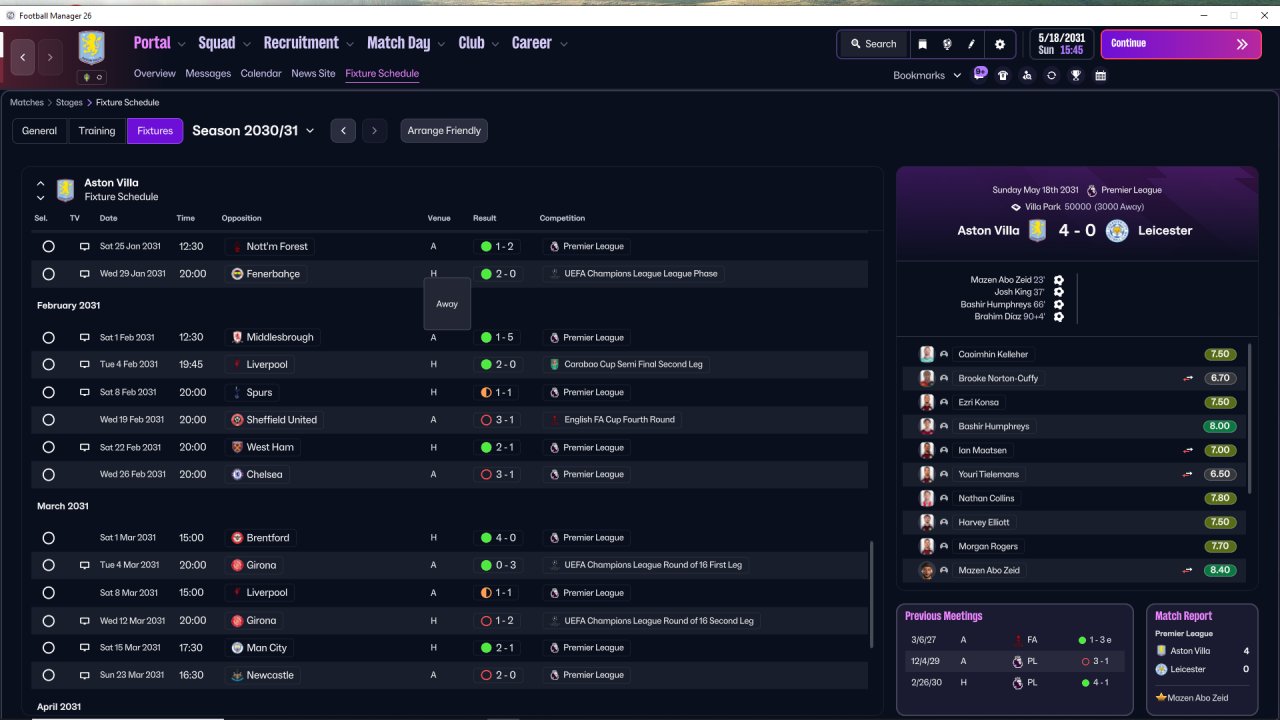Expand the Recruitment menu chevron

pos(350,44)
